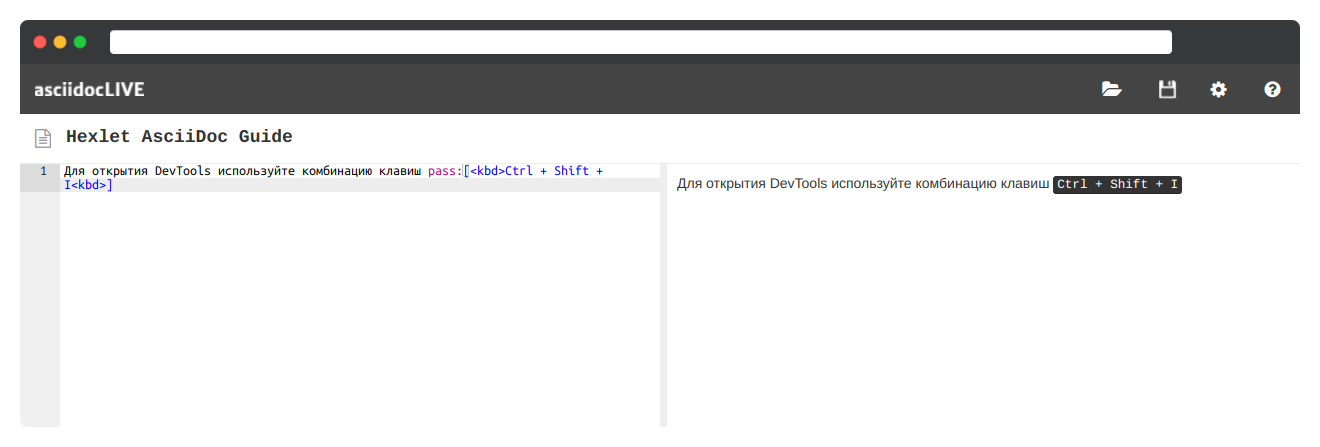Screen dimensions: 1320x447
Task: Place cursor at I<kbd>] on the wrapped line
Action: click(x=88, y=185)
